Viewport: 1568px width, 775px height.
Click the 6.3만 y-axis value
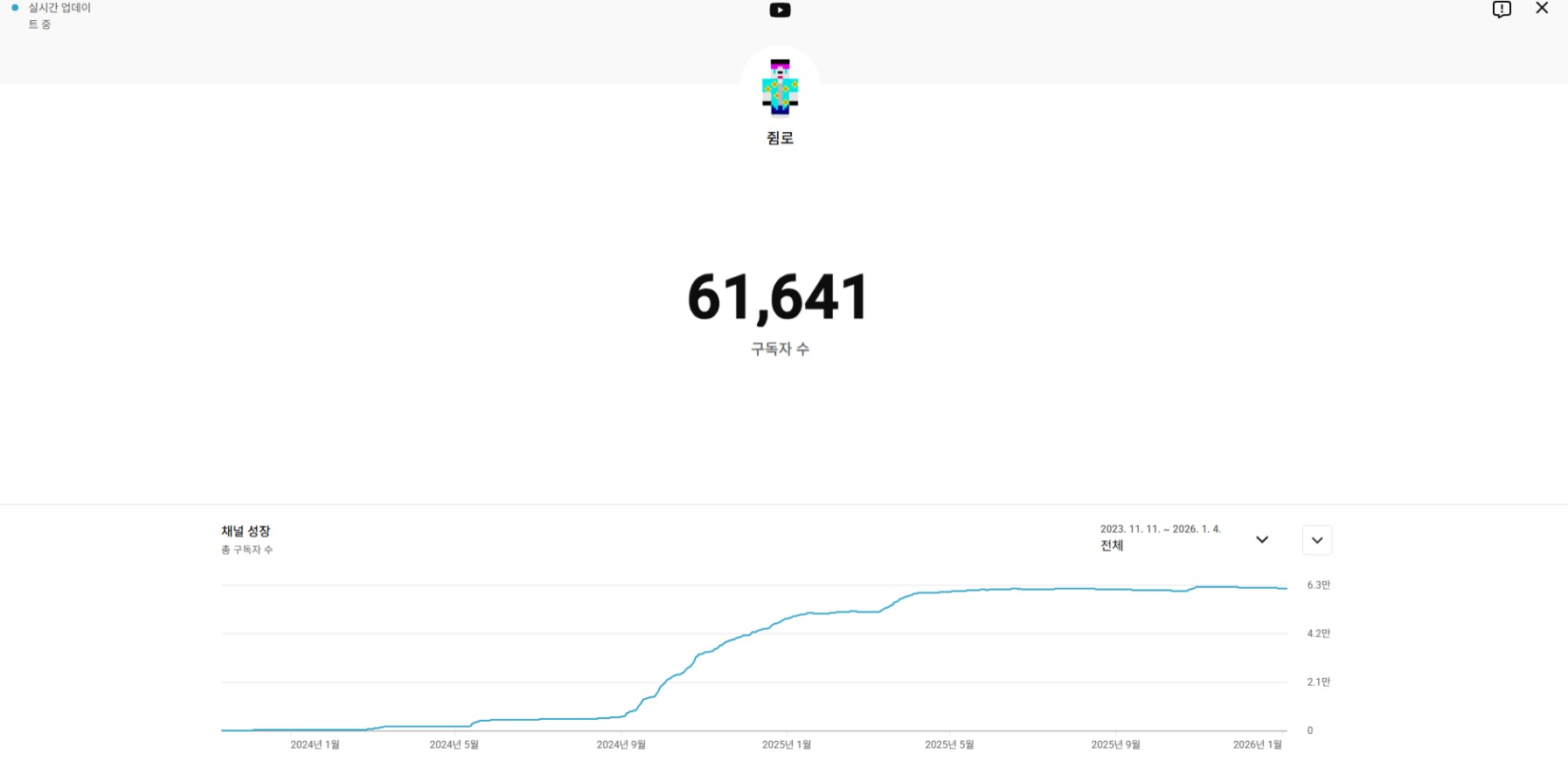[1318, 585]
